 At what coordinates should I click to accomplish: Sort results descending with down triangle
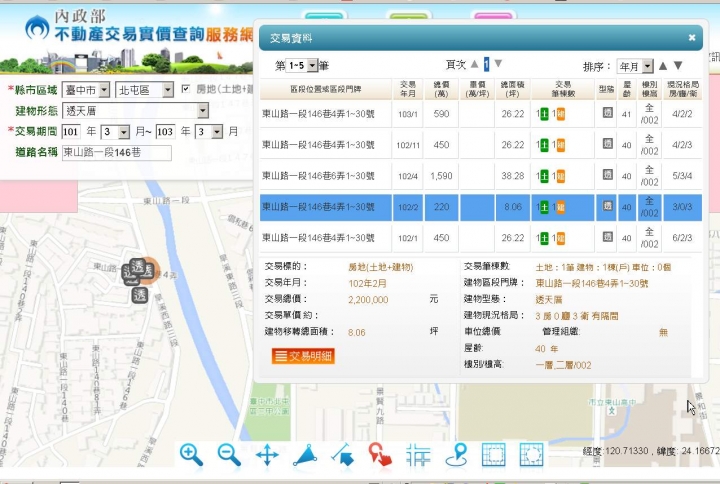pyautogui.click(x=678, y=66)
